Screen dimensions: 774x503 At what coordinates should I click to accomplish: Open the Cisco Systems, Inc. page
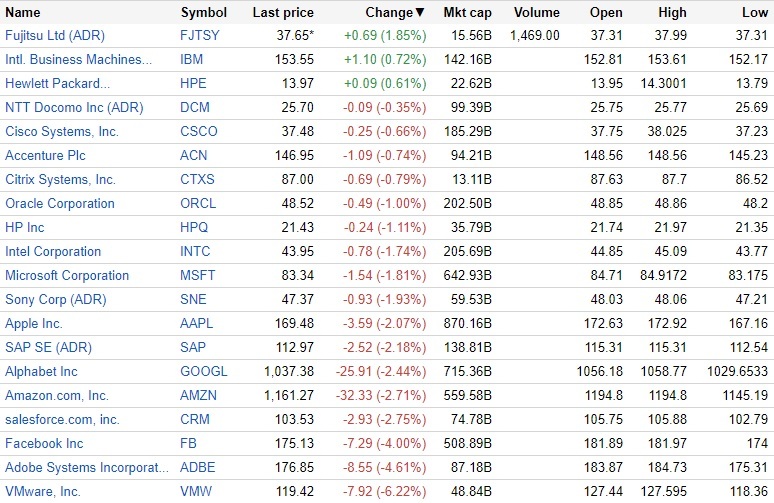(x=62, y=132)
